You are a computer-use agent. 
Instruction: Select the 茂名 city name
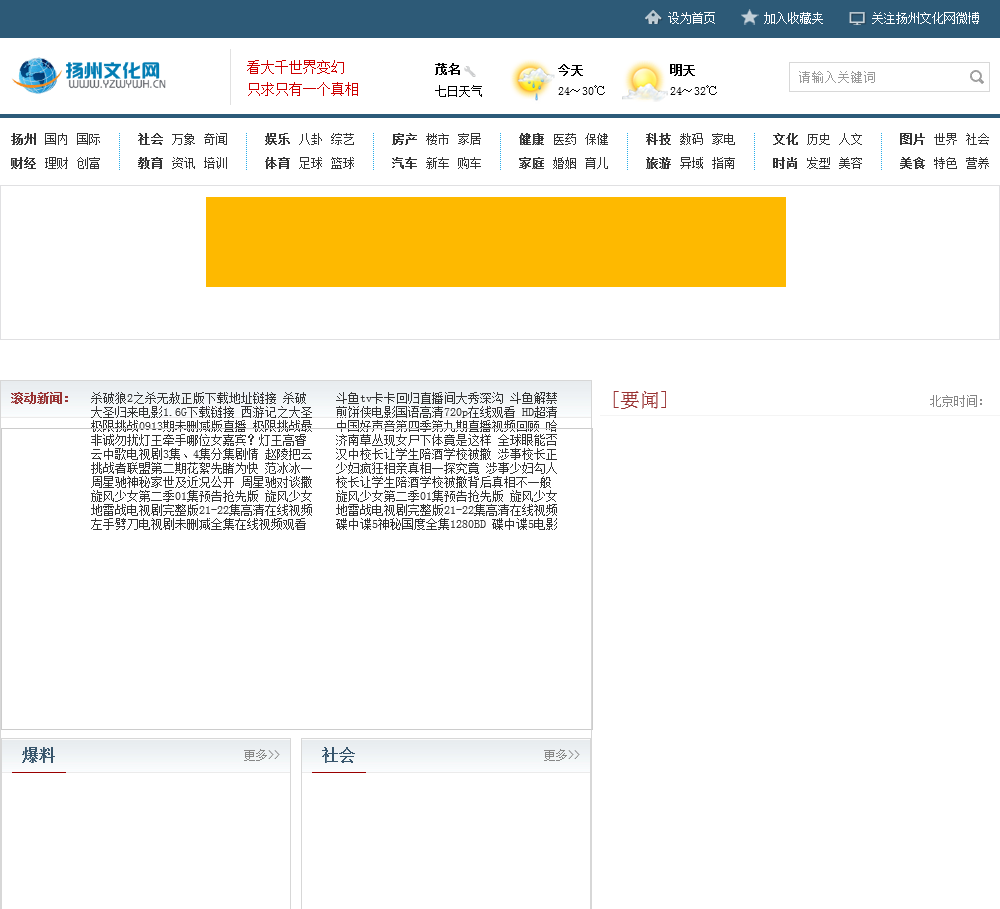[447, 70]
